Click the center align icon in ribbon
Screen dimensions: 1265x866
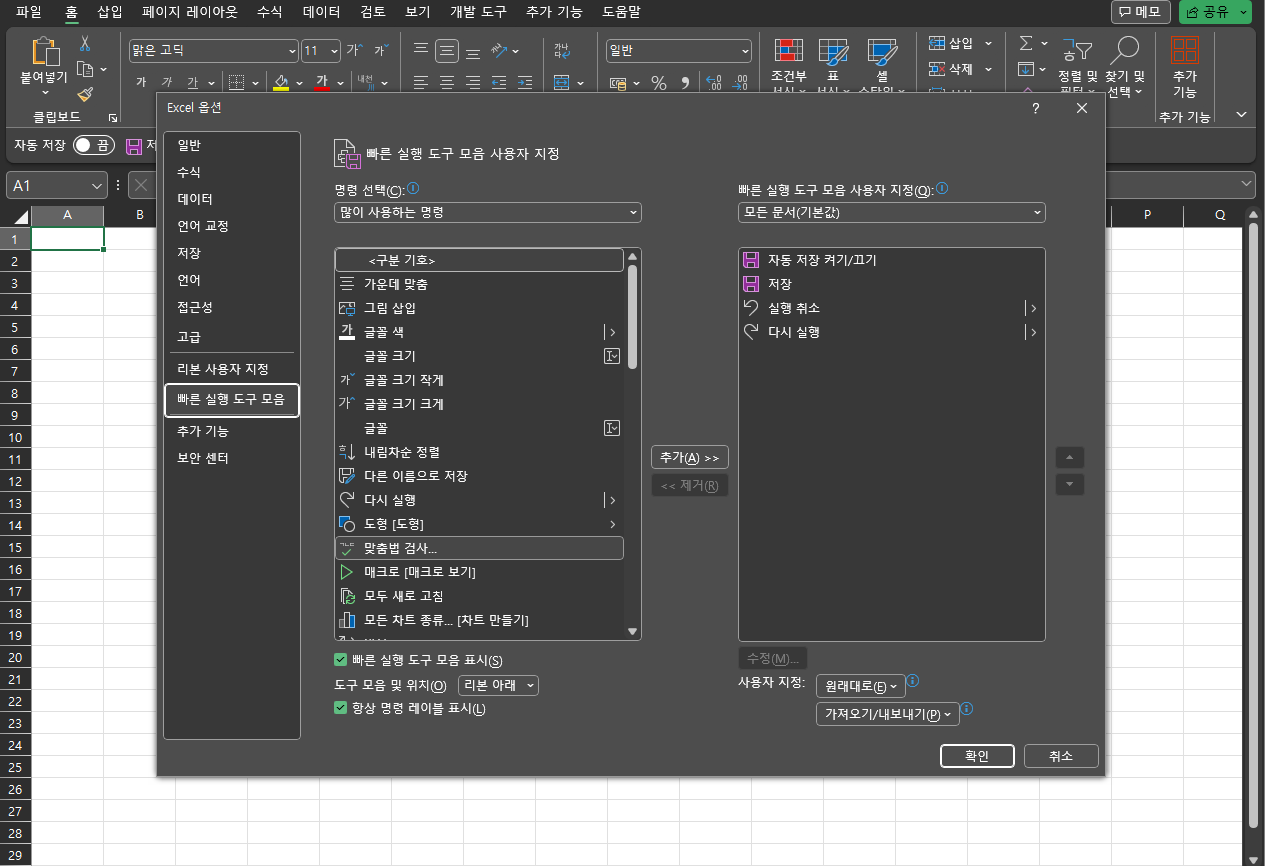[447, 83]
